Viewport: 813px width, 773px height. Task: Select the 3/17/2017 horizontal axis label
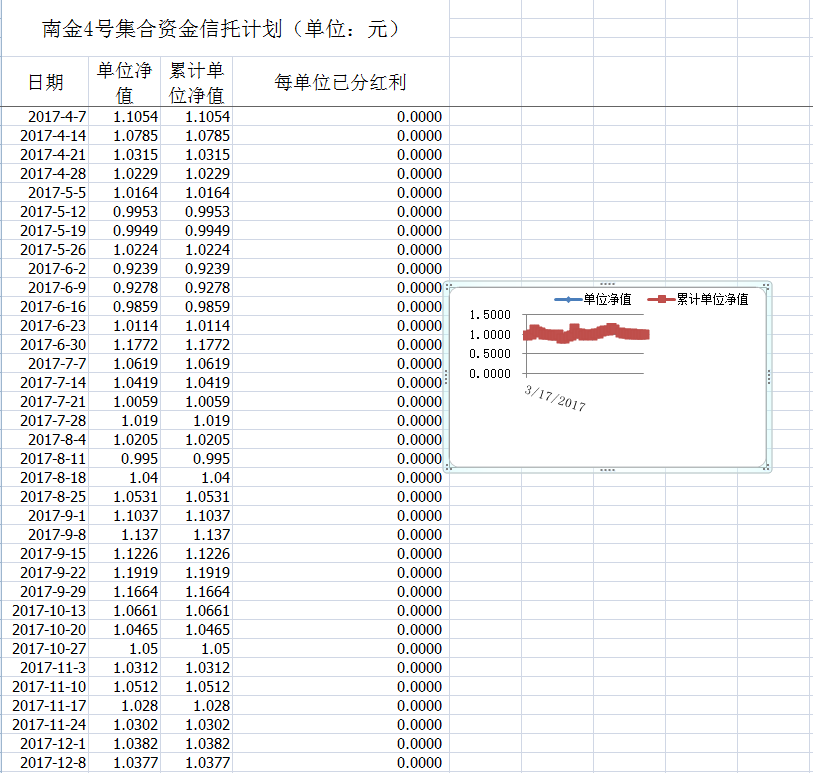[555, 397]
